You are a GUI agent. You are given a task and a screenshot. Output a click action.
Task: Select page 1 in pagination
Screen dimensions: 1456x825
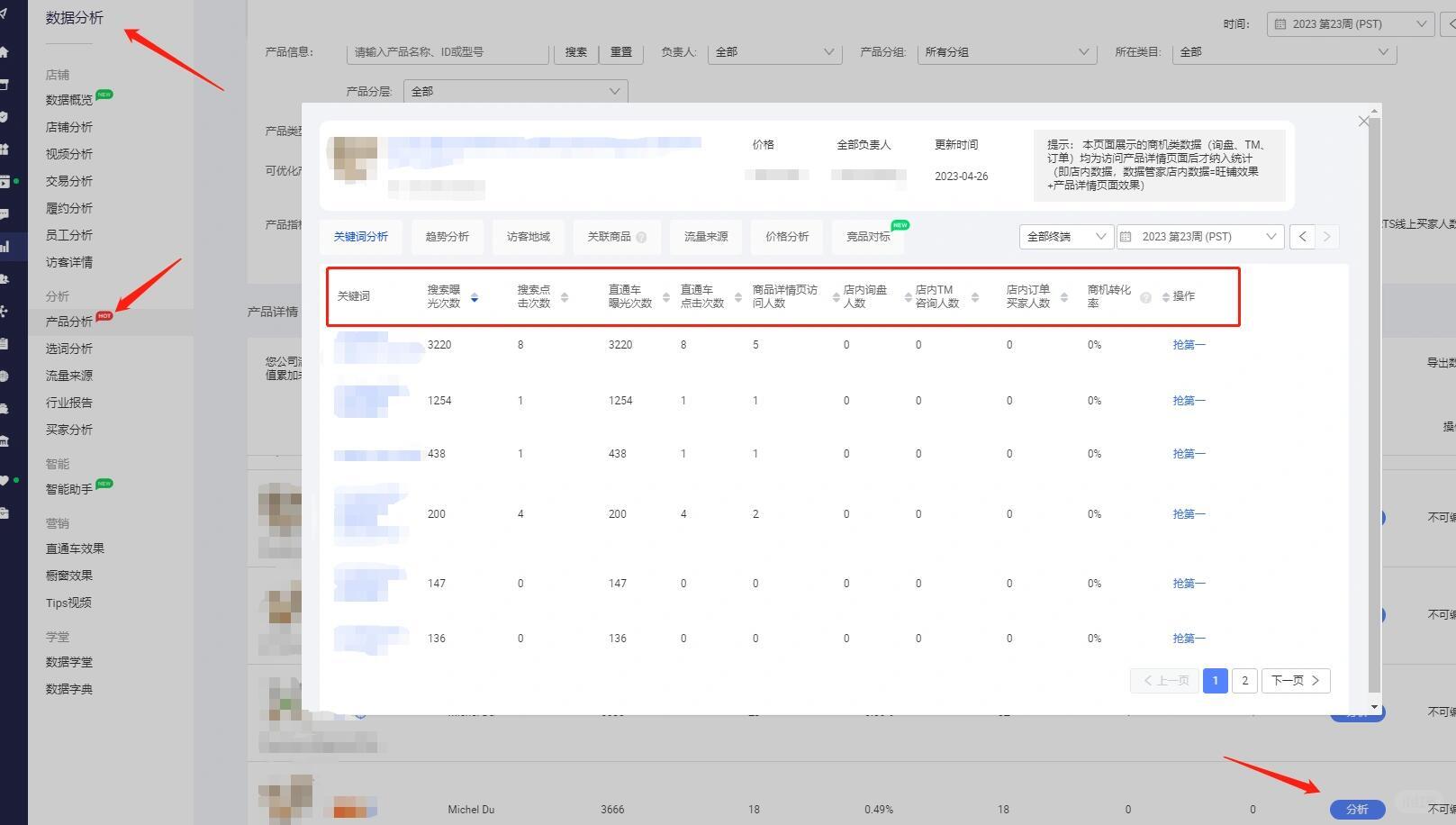click(1215, 681)
